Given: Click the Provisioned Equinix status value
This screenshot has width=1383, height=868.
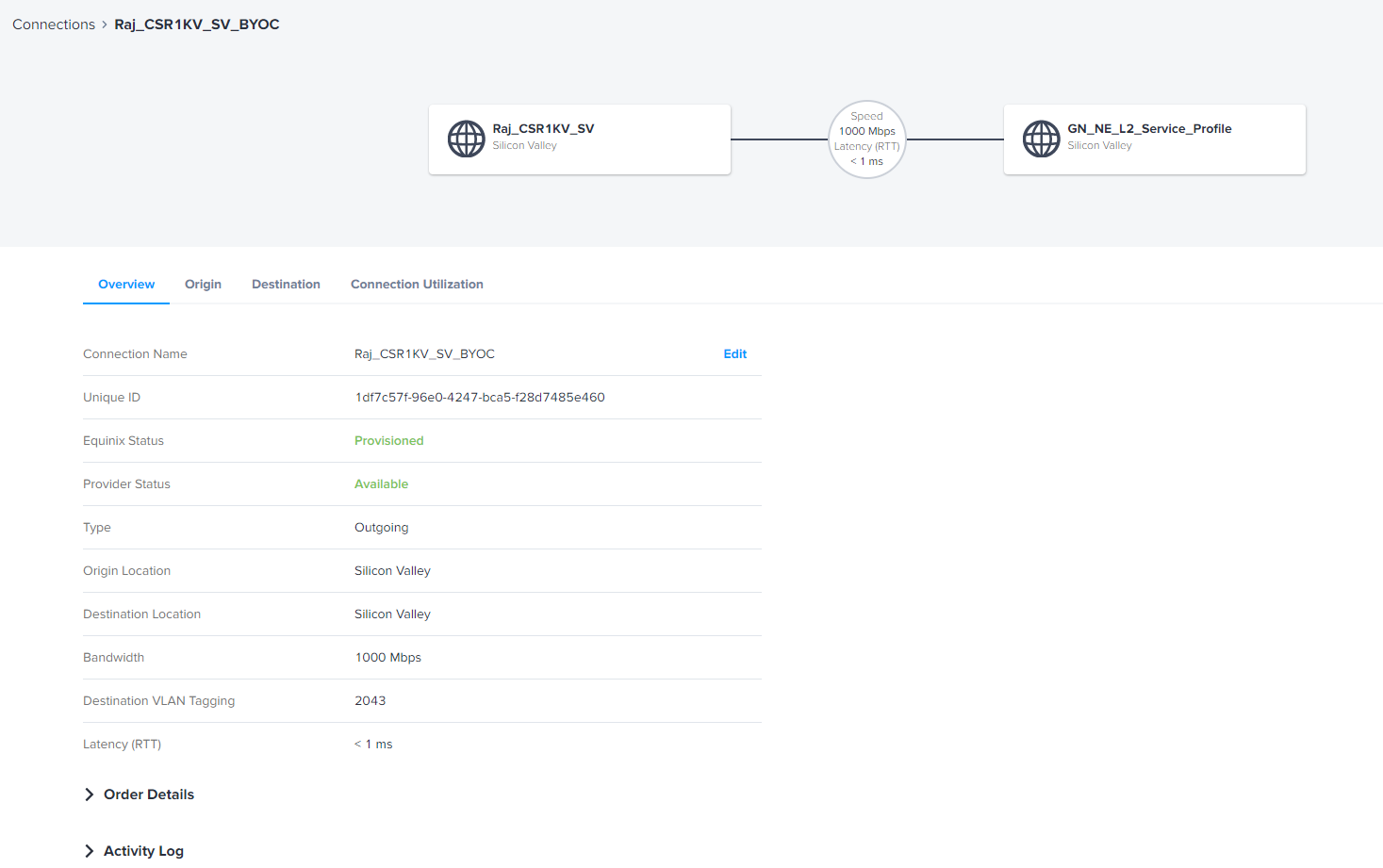Looking at the screenshot, I should 389,441.
